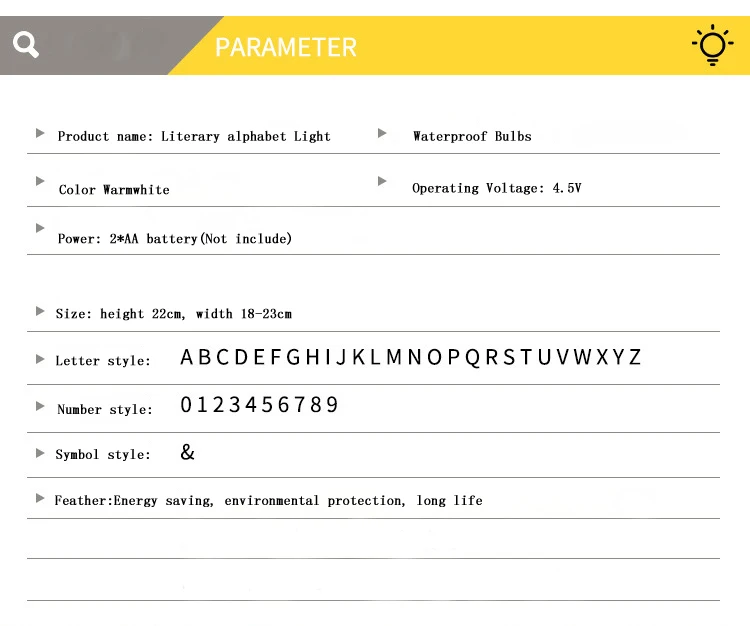Select 'Operating Voltage: 4.5V' text
This screenshot has width=750, height=626.
pos(497,188)
